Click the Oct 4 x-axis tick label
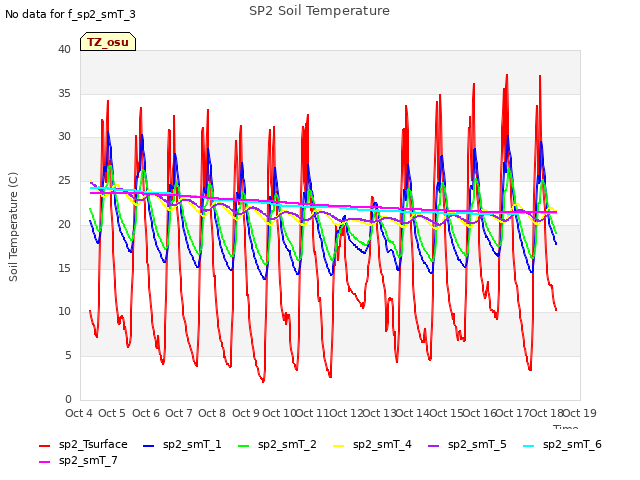 click(x=79, y=413)
